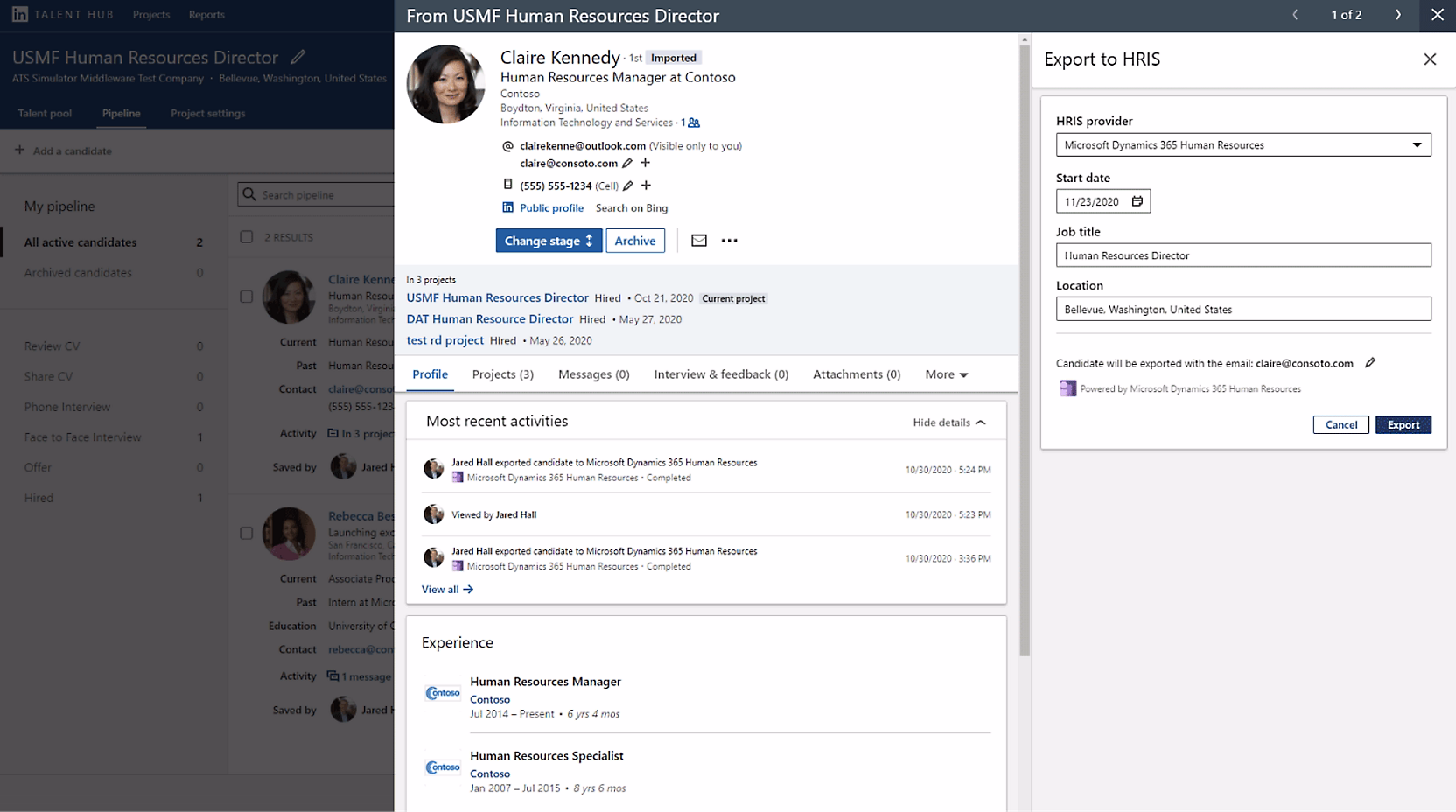This screenshot has width=1456, height=812.
Task: Edit the claire@consoto.com email with pencil icon
Action: click(x=626, y=164)
